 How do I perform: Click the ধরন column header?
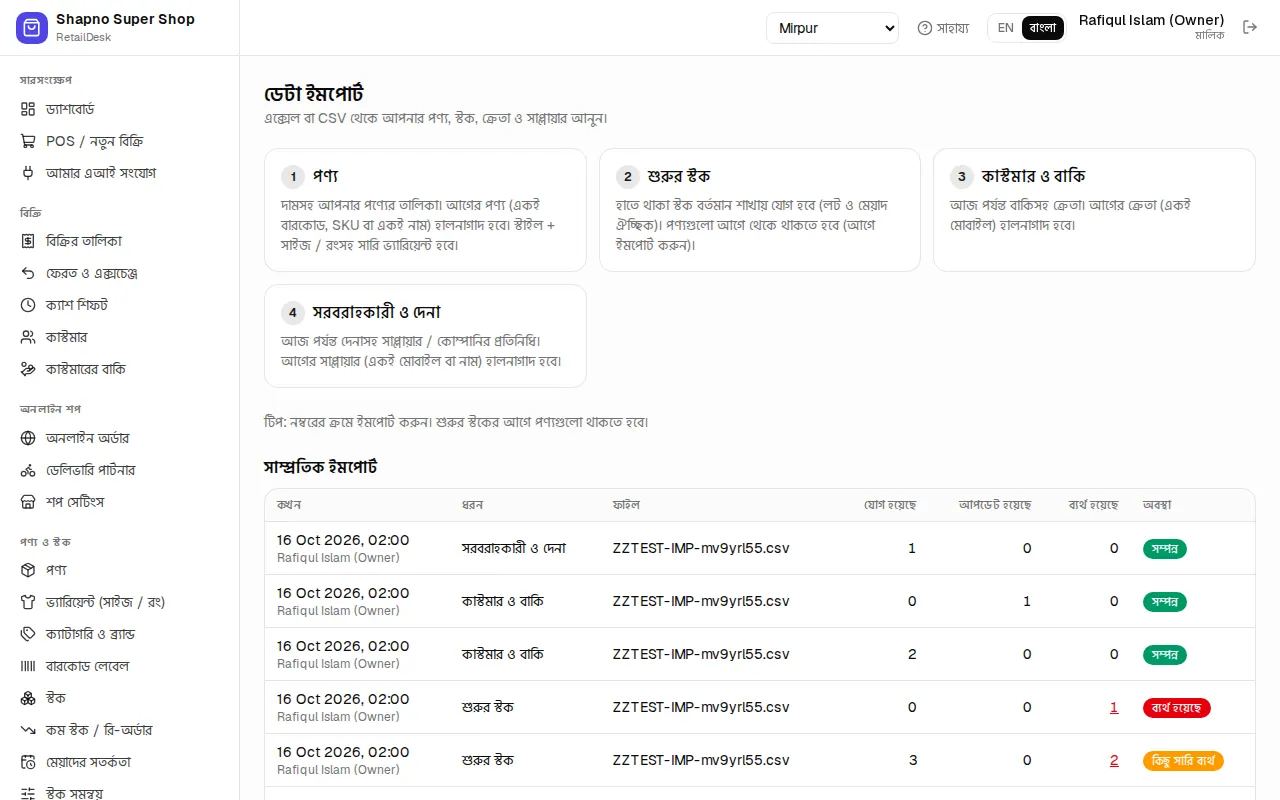point(473,505)
